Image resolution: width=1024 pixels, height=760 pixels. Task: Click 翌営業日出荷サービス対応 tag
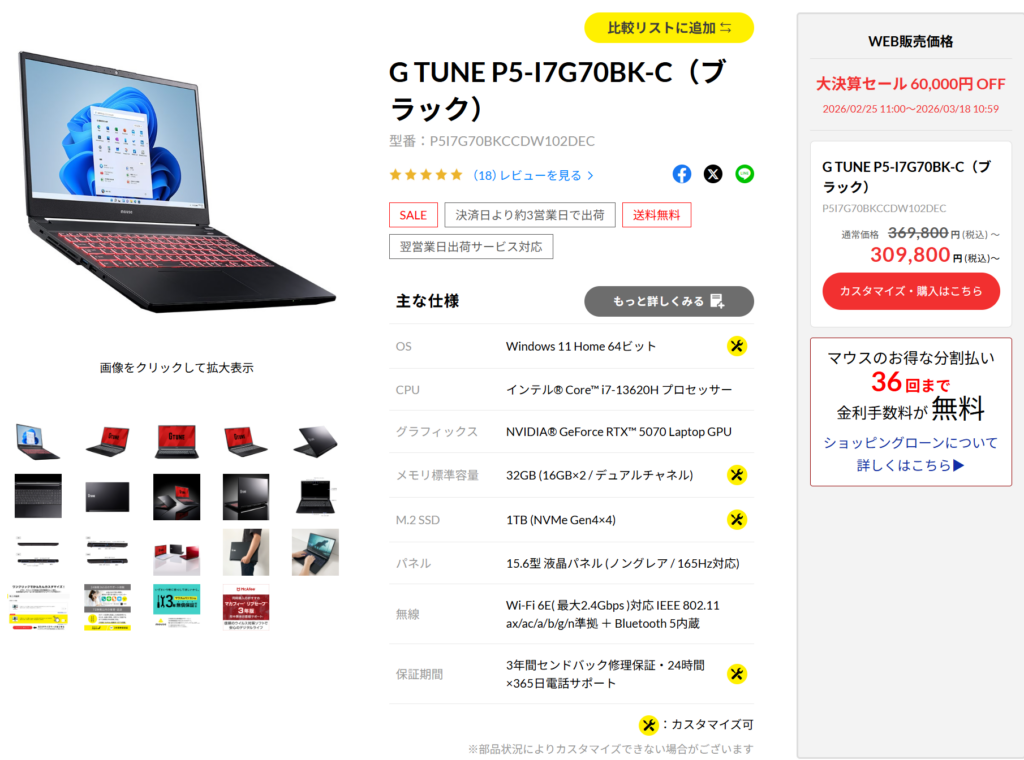(471, 247)
